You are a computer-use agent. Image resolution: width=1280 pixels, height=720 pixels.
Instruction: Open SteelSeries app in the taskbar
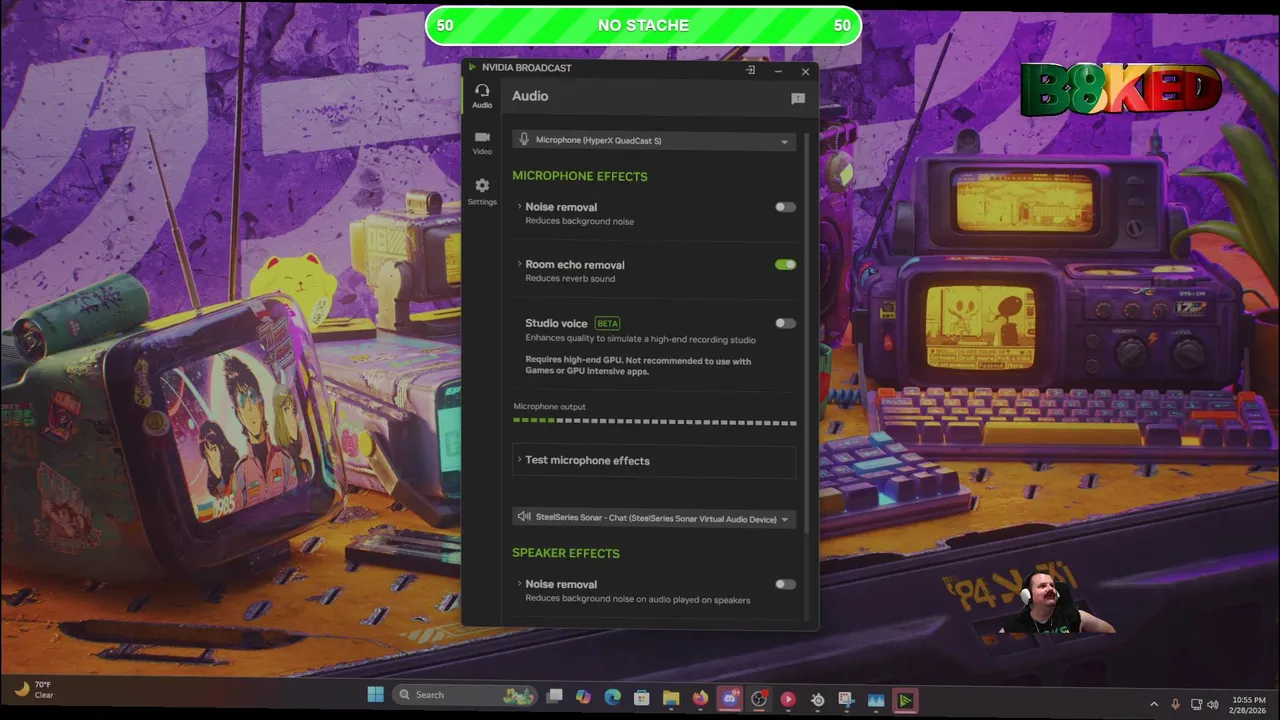click(818, 700)
